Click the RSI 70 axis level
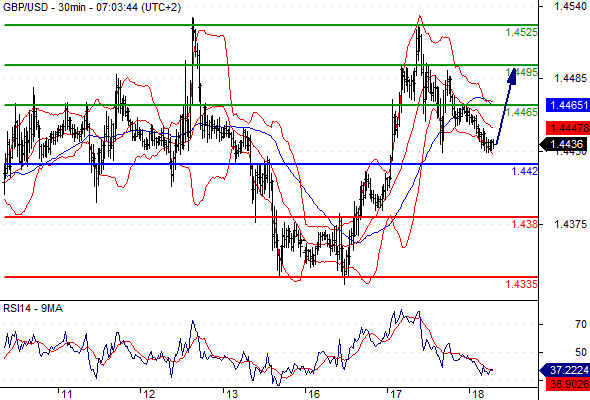Image resolution: width=590 pixels, height=400 pixels. pyautogui.click(x=581, y=324)
